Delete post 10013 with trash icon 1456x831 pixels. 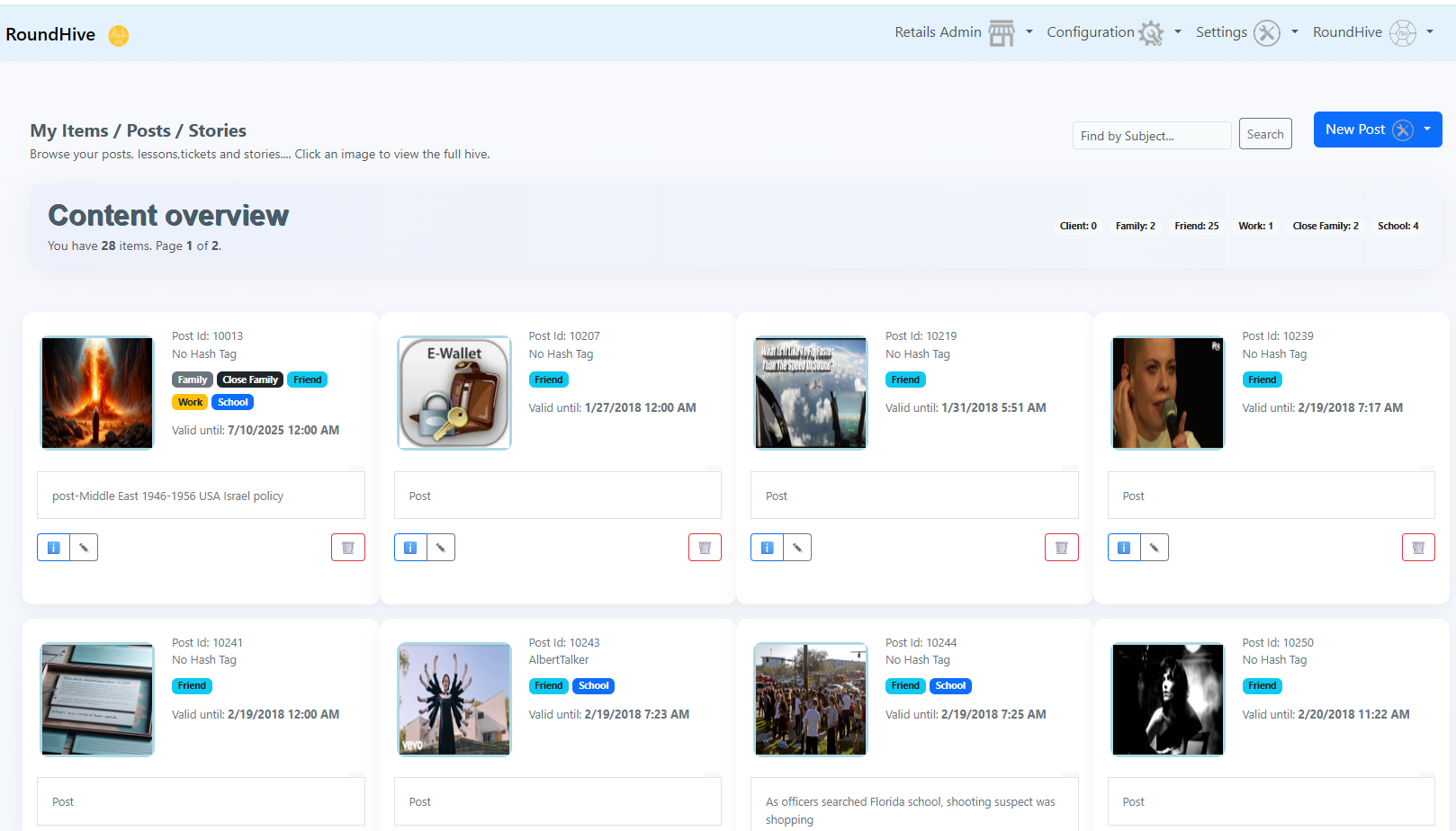pos(348,548)
